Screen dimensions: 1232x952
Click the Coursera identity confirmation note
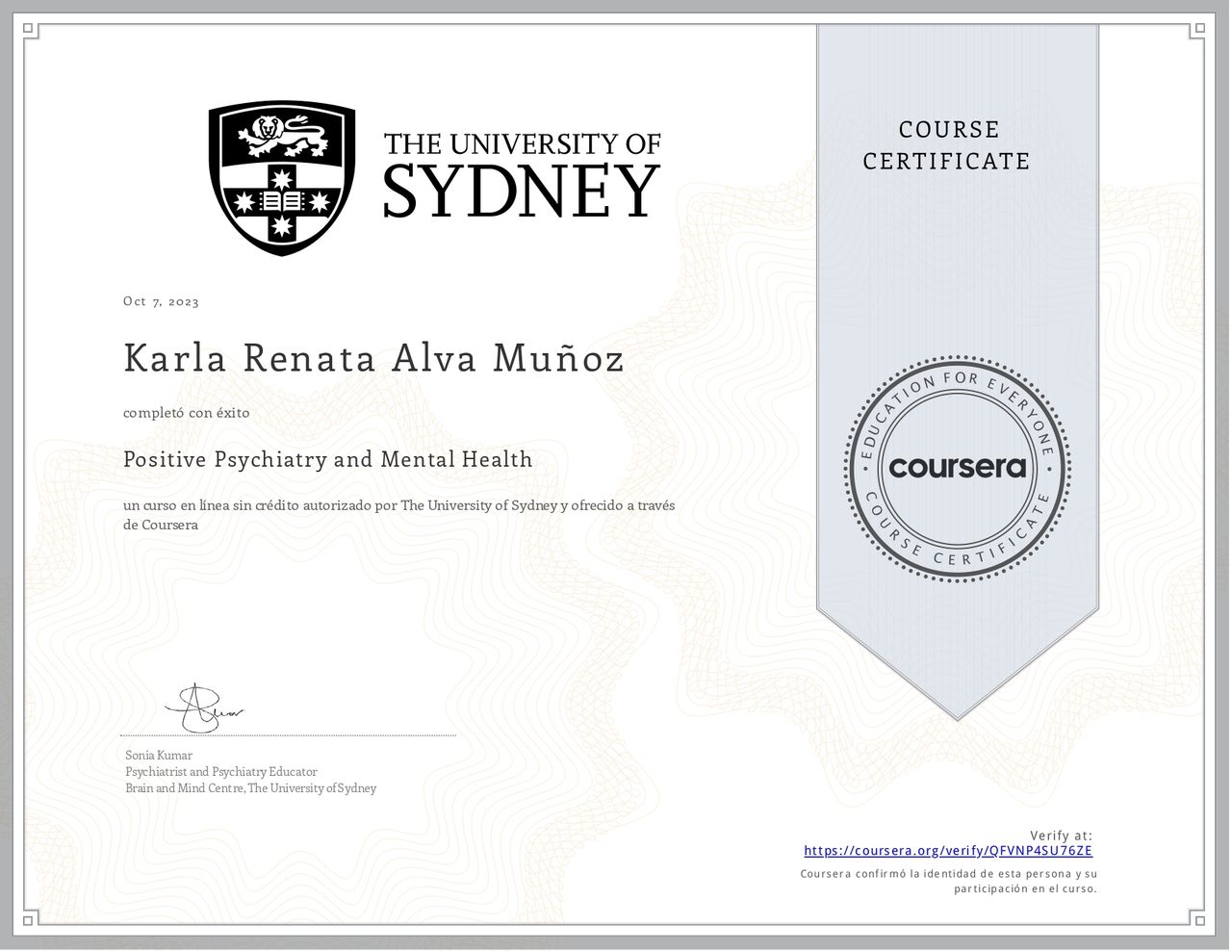pos(948,881)
